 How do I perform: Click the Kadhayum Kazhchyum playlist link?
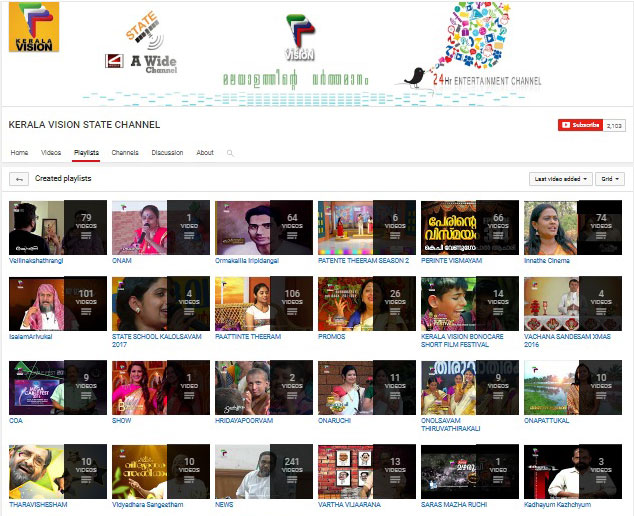tap(558, 505)
